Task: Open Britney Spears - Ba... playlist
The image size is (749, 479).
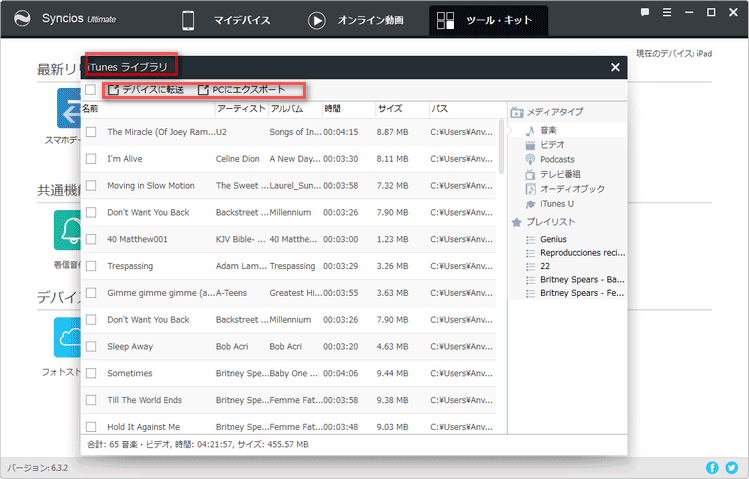Action: click(x=582, y=279)
